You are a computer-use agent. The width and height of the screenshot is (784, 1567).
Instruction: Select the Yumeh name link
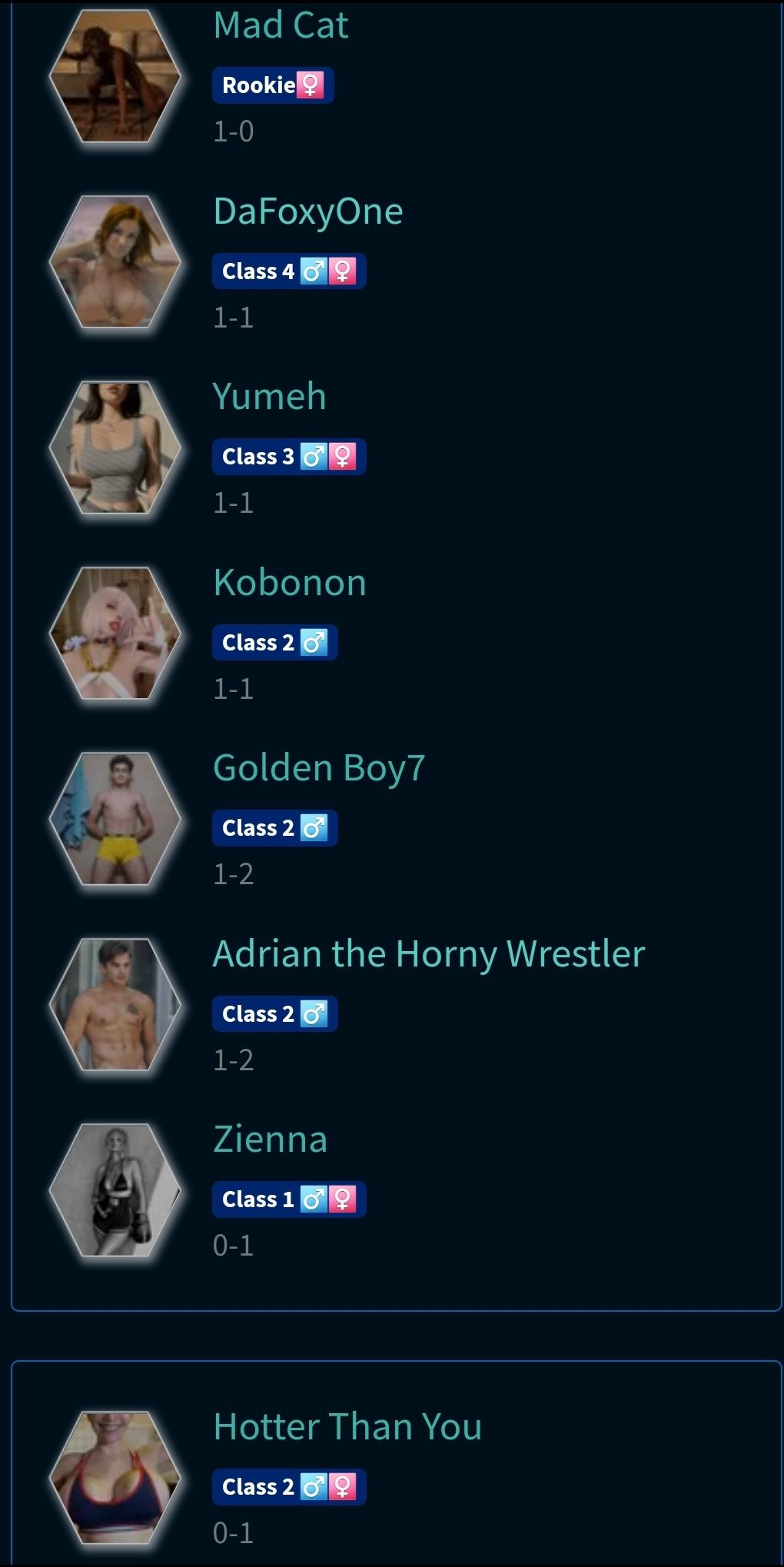pyautogui.click(x=270, y=397)
